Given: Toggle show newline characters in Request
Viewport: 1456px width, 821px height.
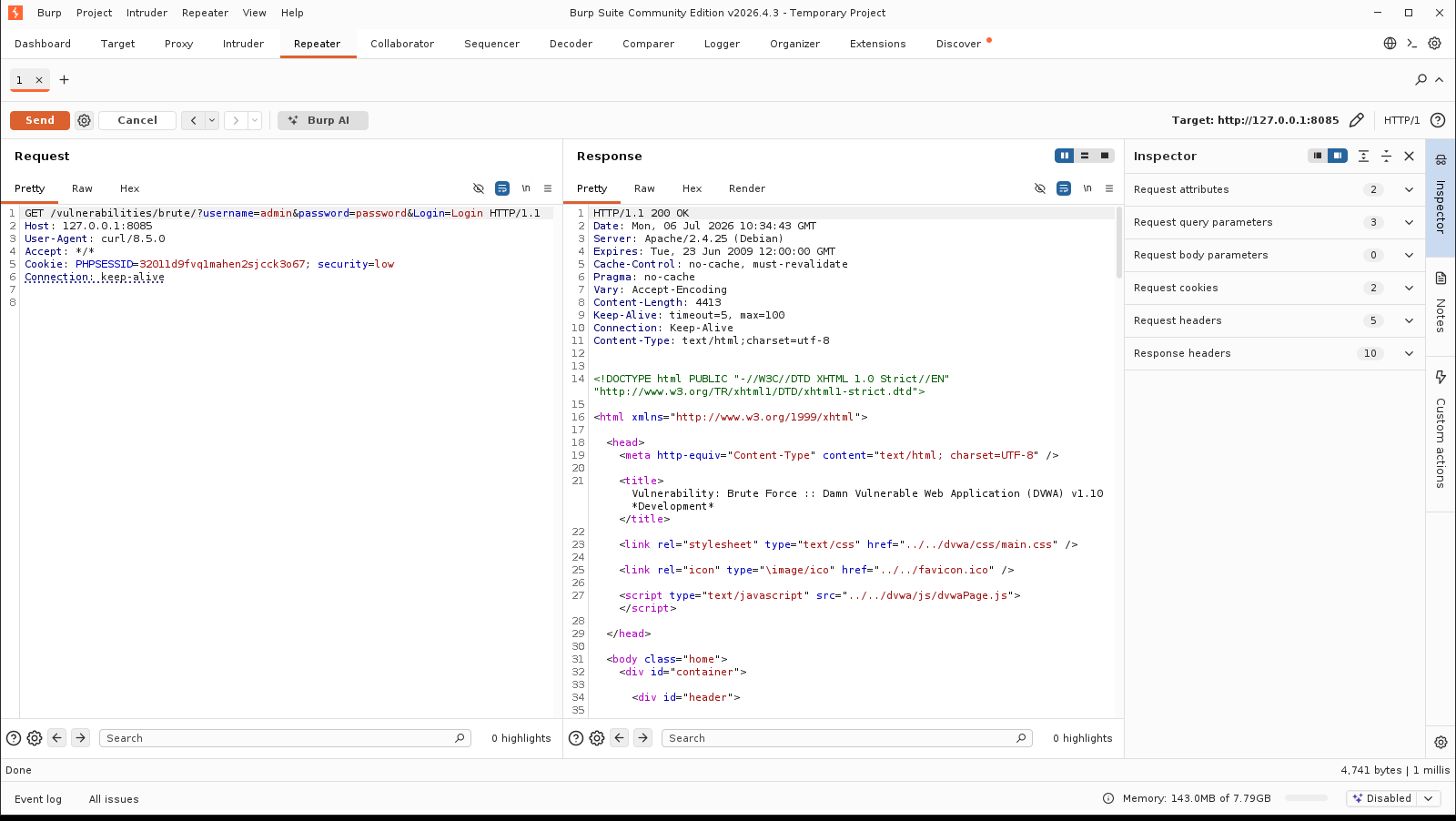Looking at the screenshot, I should 526,188.
